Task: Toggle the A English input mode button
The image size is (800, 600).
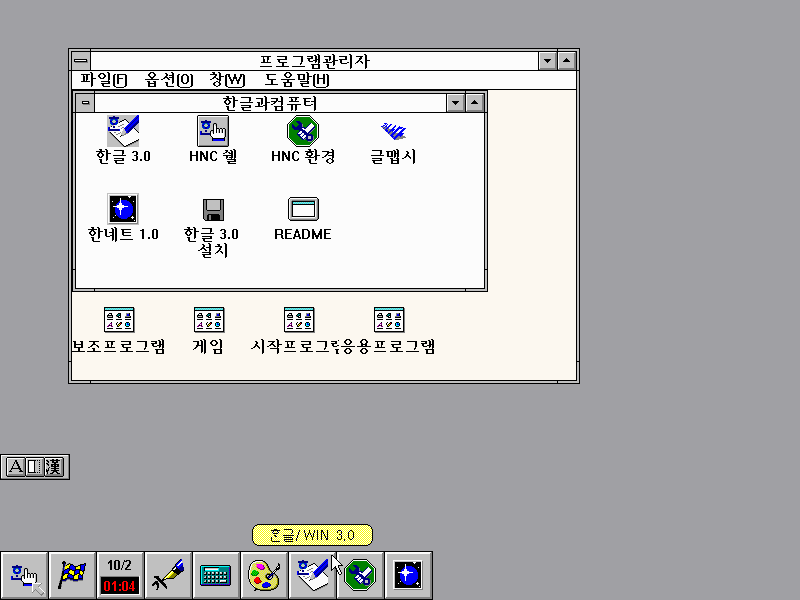Action: click(x=15, y=466)
